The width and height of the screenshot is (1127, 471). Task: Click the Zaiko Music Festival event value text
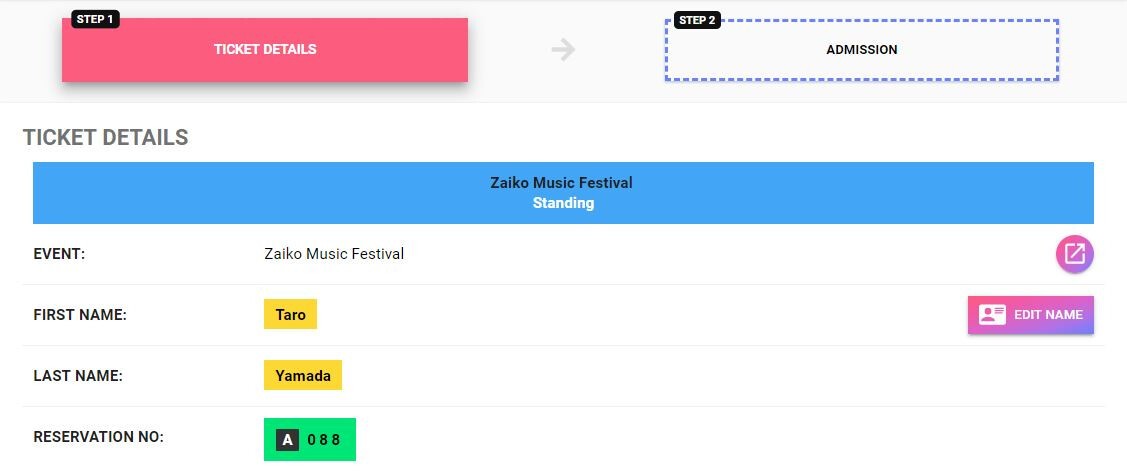334,254
